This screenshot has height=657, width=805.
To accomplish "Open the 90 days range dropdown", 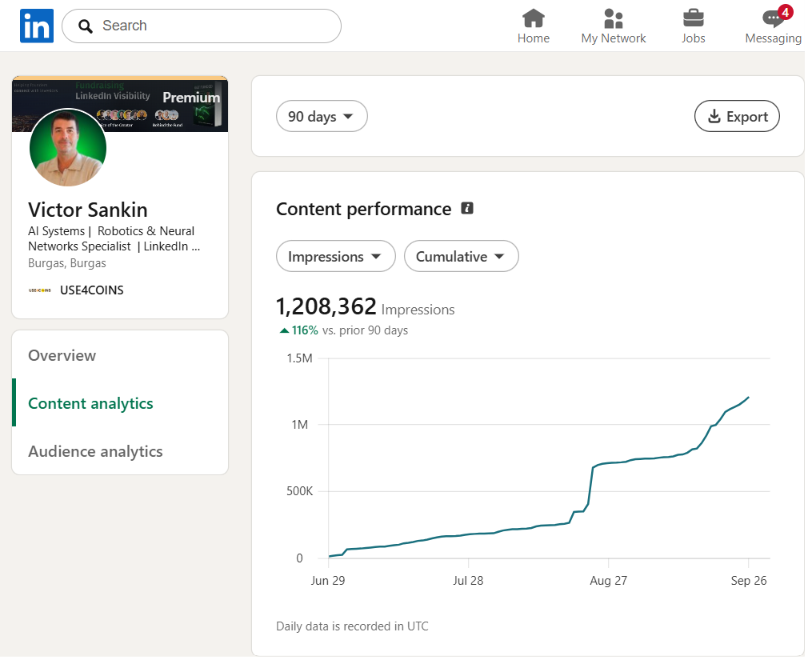I will (321, 117).
